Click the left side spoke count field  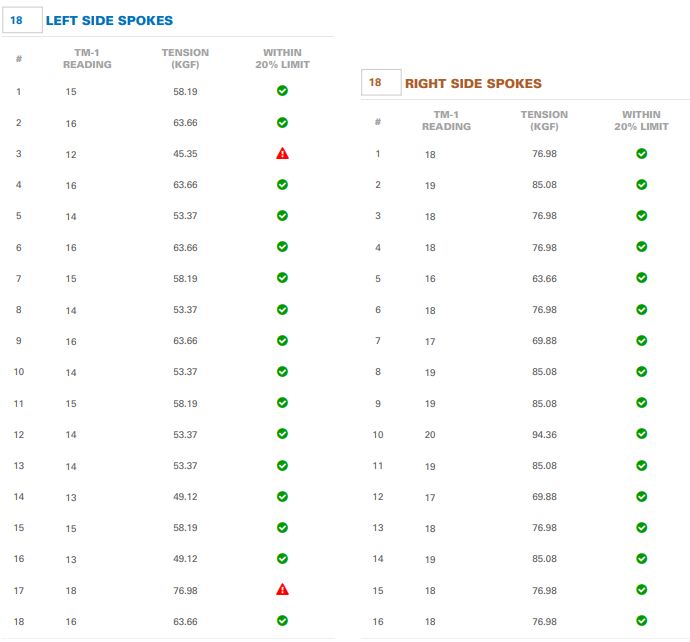coord(22,20)
